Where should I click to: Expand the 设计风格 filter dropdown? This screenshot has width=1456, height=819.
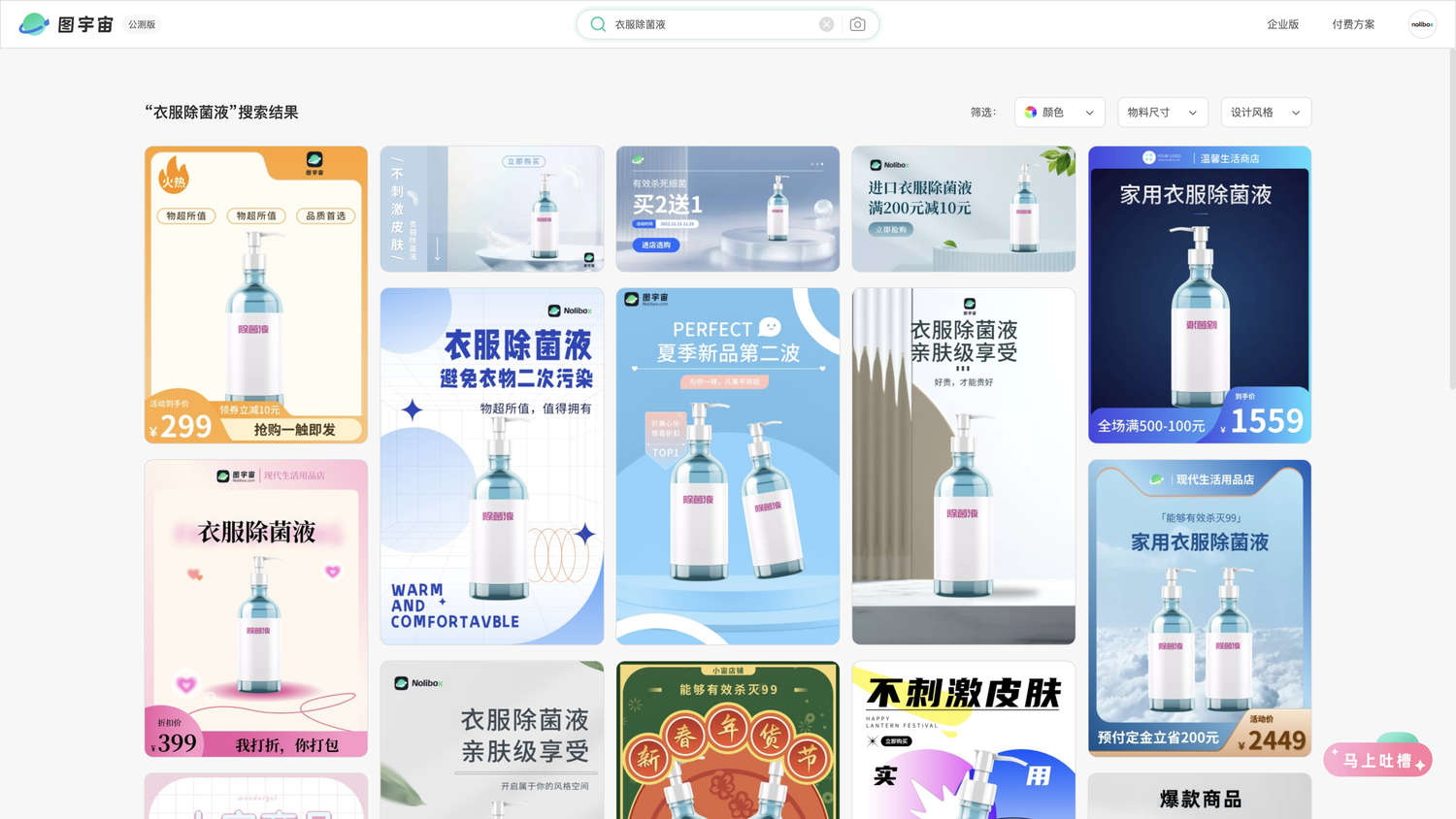1266,113
